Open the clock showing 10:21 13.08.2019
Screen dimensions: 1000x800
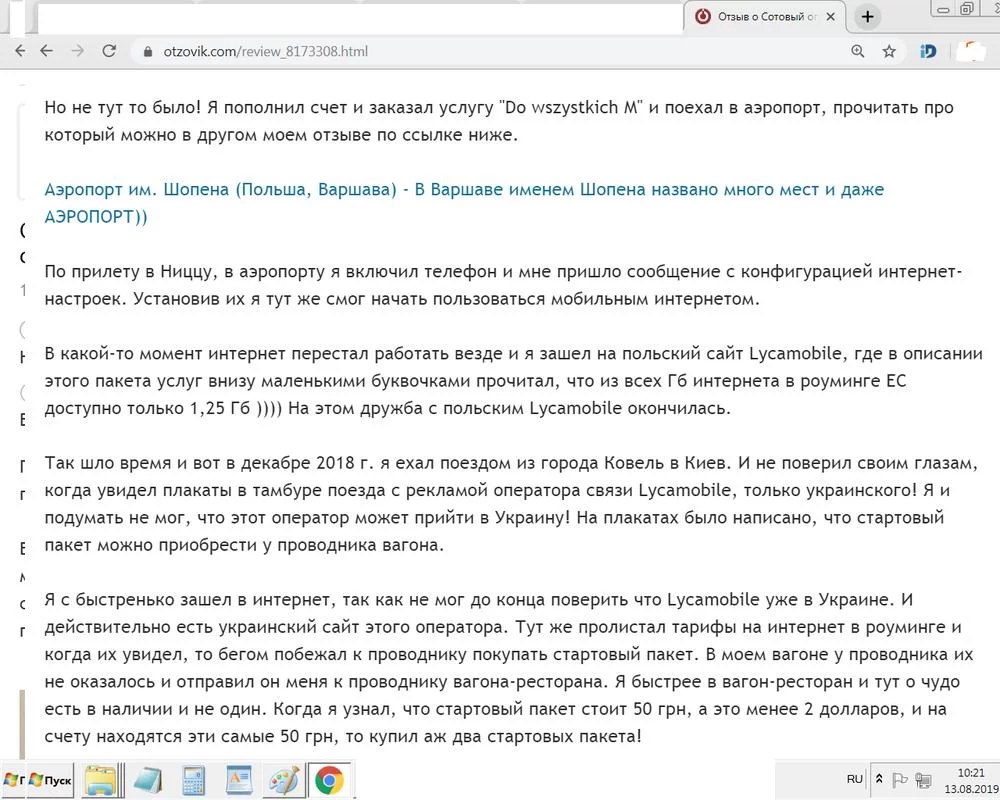pyautogui.click(x=971, y=780)
